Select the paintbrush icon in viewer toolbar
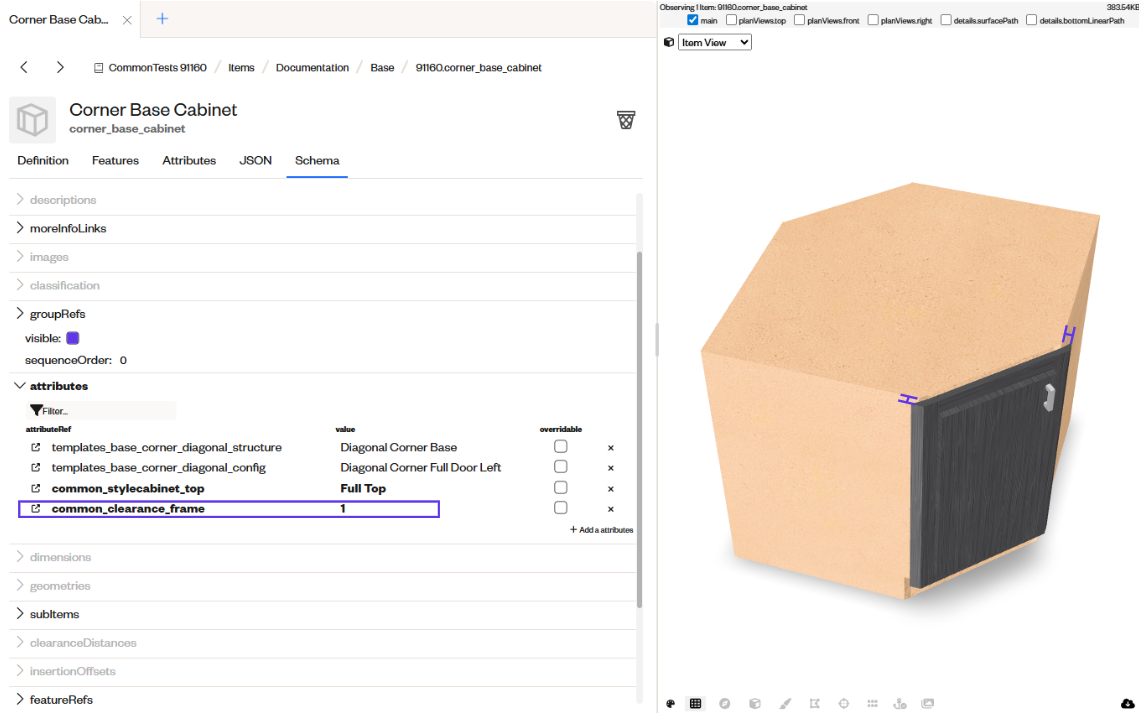The image size is (1139, 713). 785,704
